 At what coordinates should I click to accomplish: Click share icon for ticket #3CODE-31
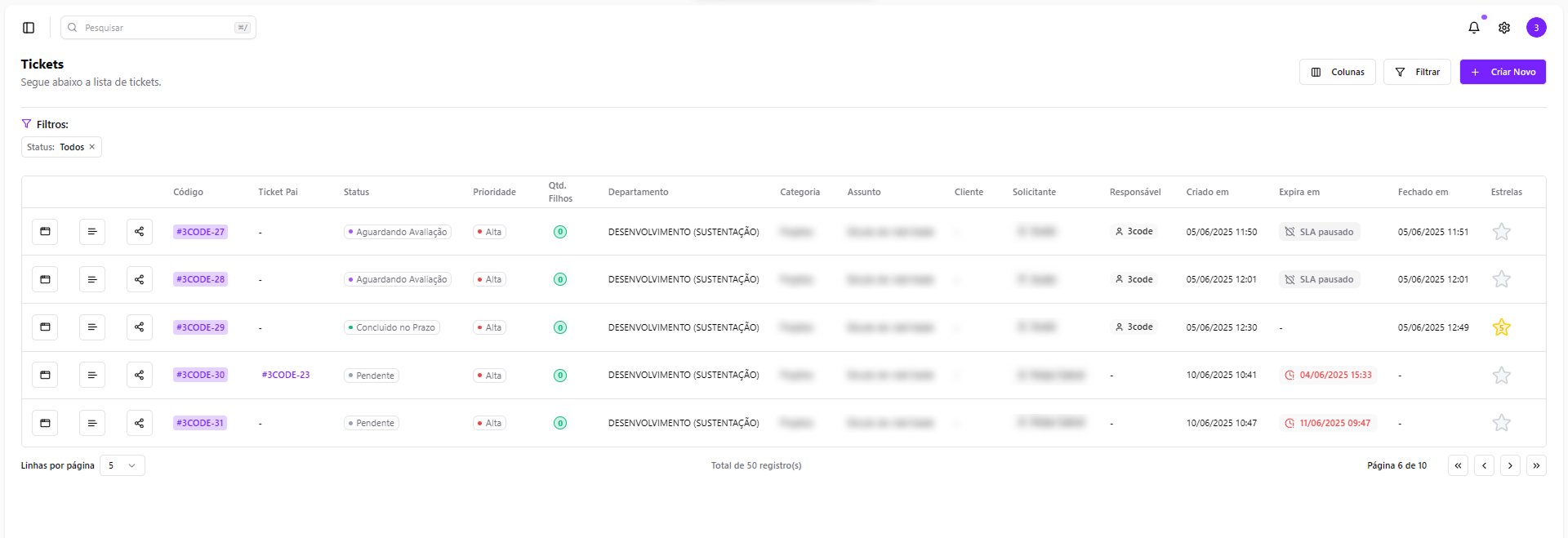point(140,423)
